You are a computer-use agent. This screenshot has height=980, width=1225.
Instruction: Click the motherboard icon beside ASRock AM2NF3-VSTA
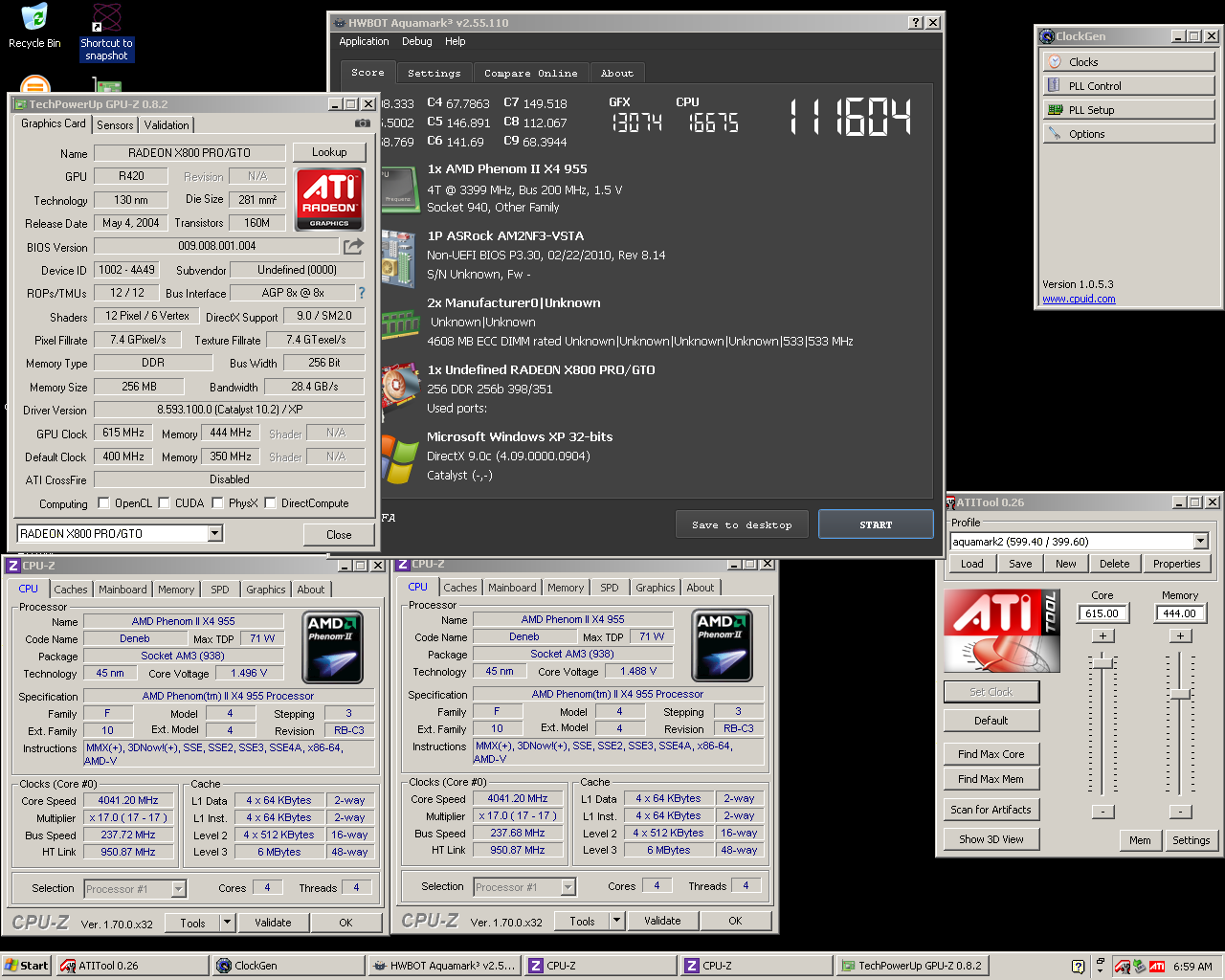click(397, 257)
